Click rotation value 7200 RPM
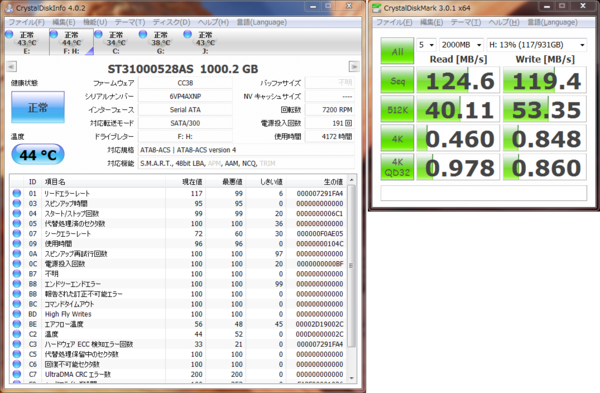The height and width of the screenshot is (393, 600). click(x=330, y=110)
